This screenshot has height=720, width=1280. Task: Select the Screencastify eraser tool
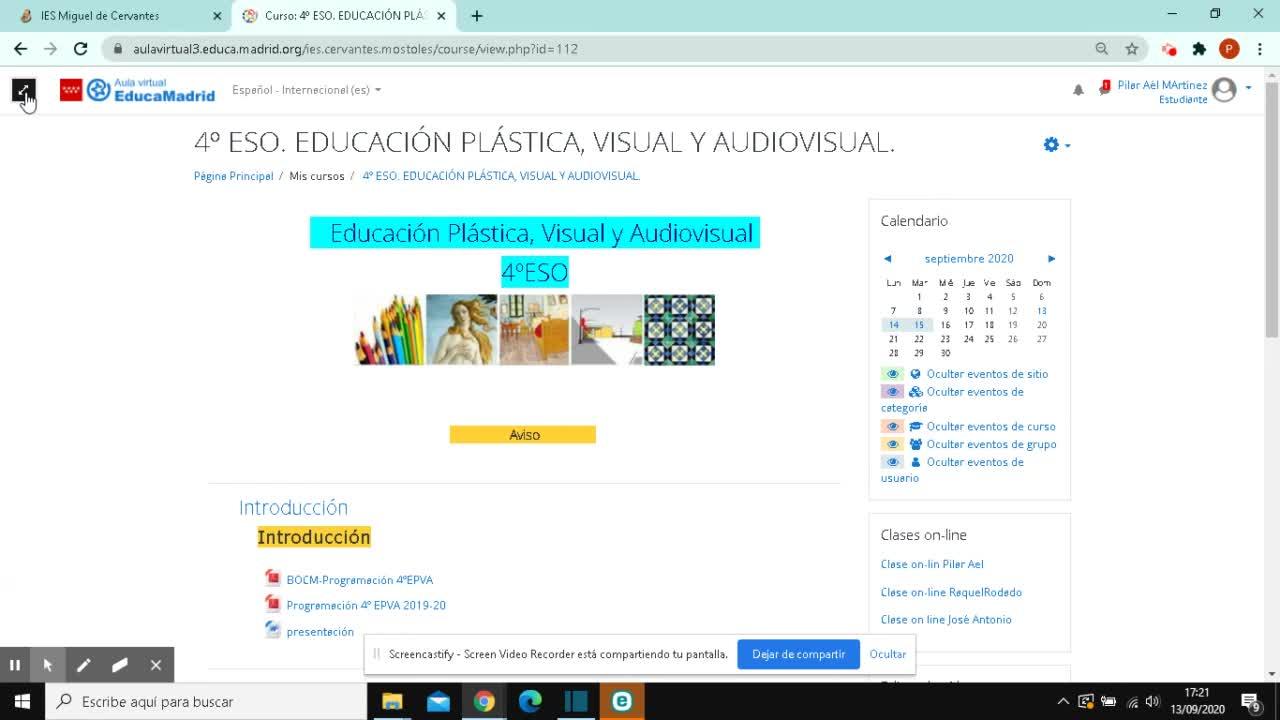point(120,665)
